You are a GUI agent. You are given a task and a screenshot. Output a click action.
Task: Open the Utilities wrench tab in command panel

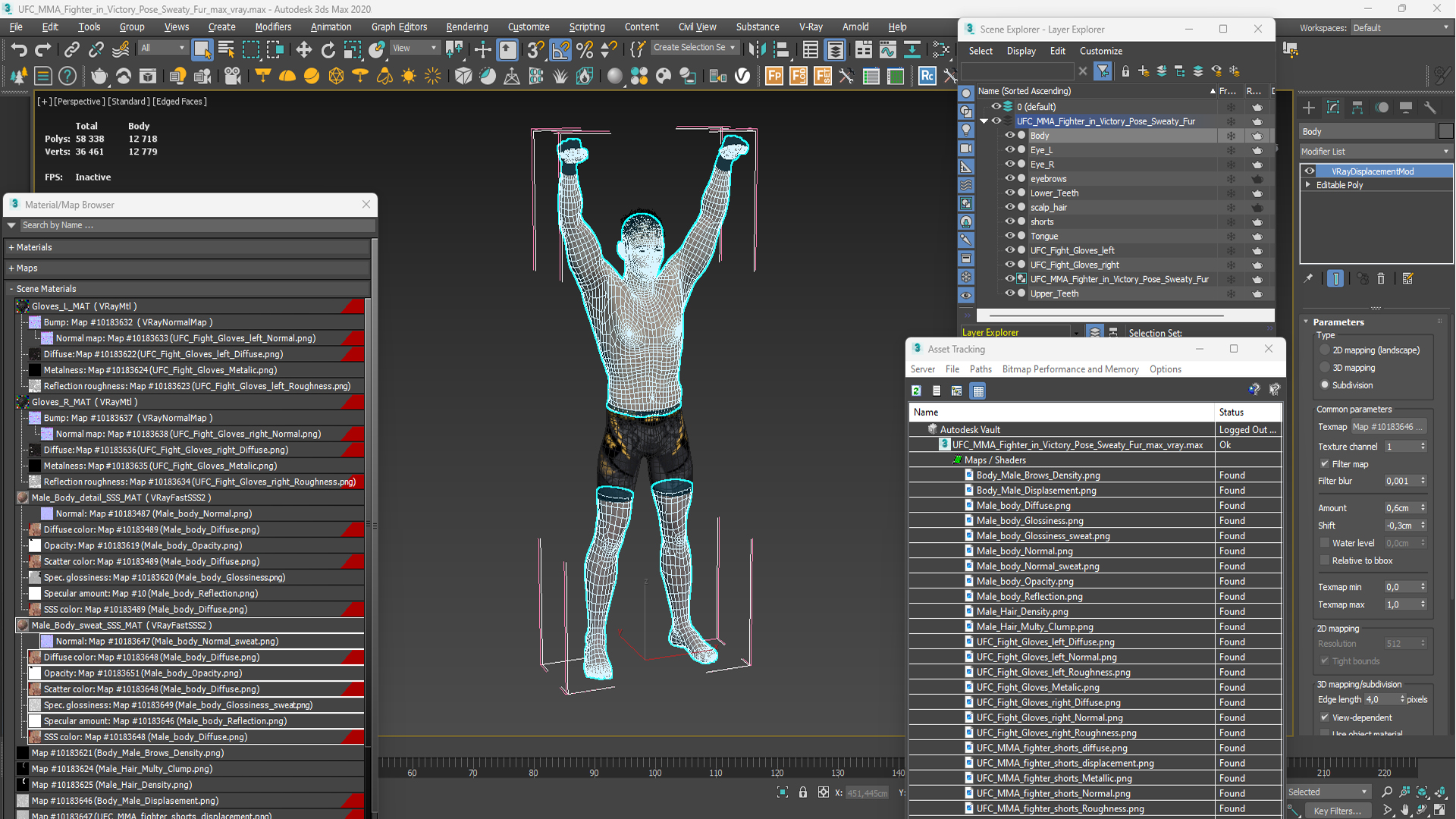1430,108
